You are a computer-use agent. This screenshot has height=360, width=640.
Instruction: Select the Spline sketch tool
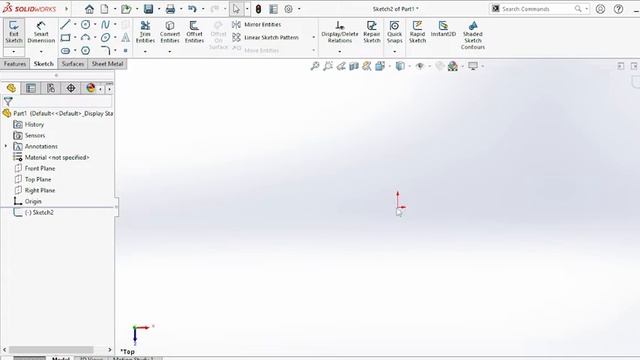(x=105, y=24)
